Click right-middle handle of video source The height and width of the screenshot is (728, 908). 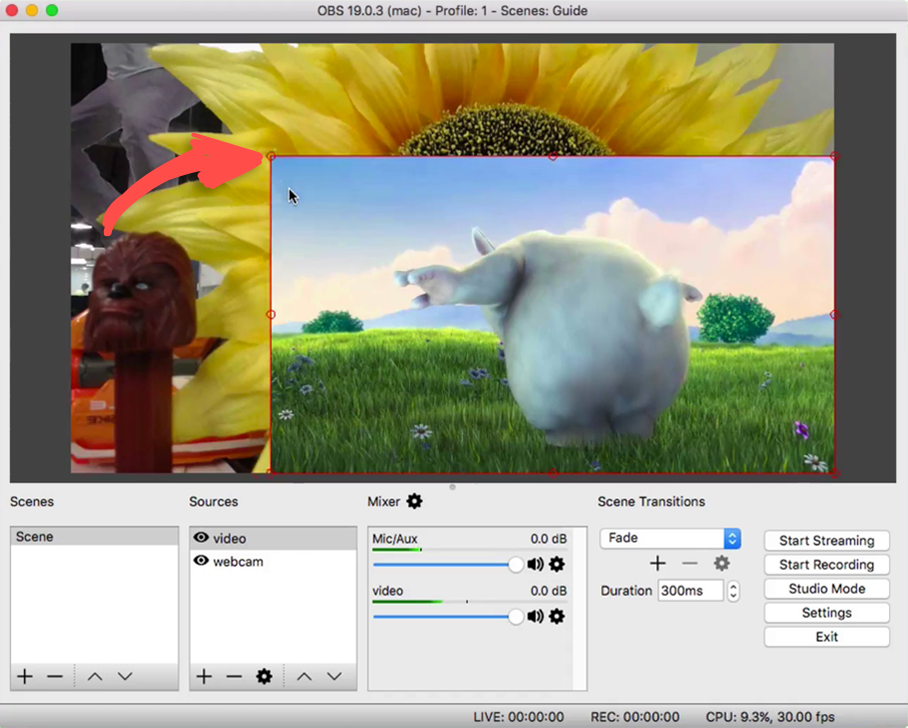(834, 314)
